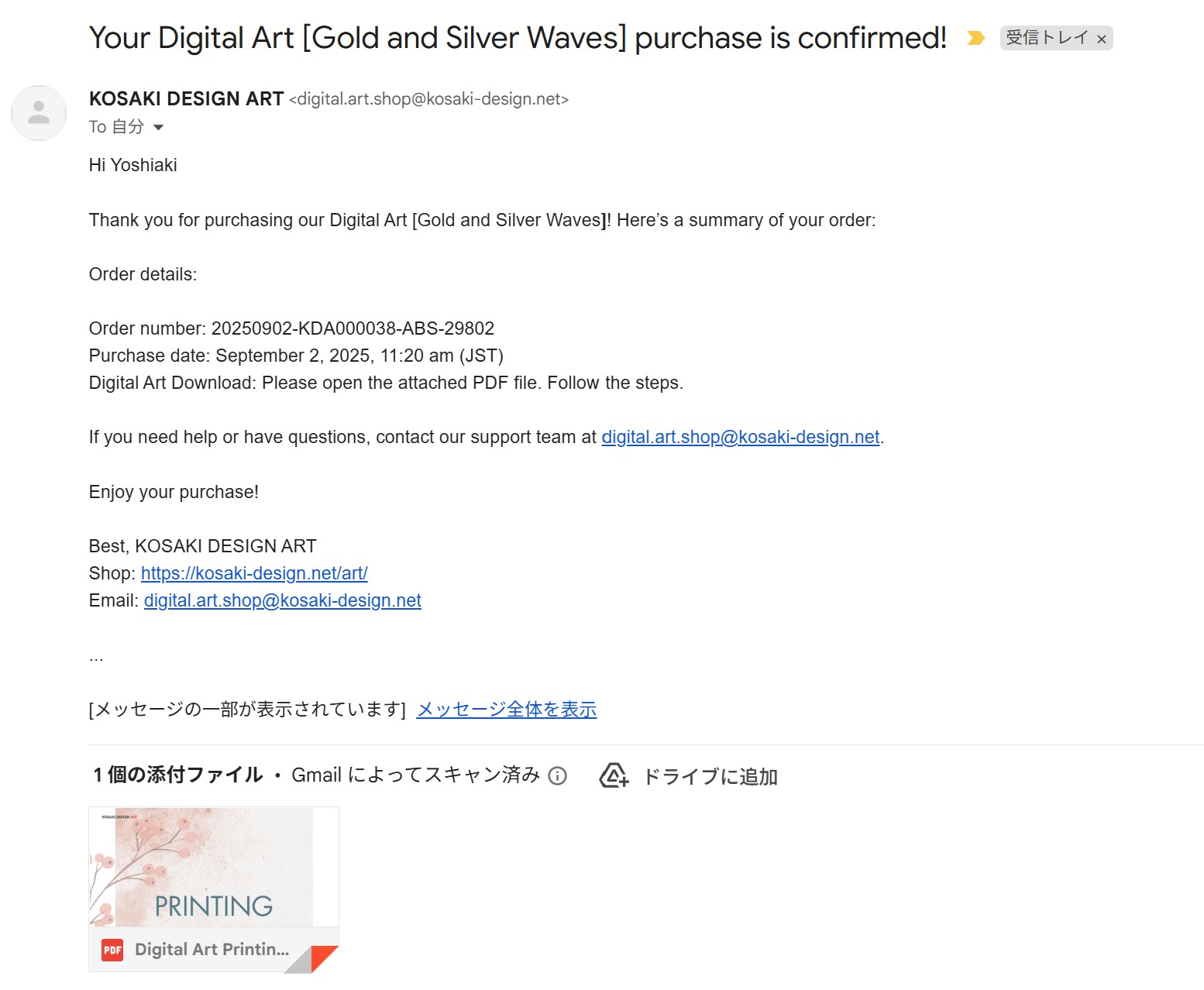
Task: Click メッセージ全体を表示 to view entire message
Action: (506, 710)
